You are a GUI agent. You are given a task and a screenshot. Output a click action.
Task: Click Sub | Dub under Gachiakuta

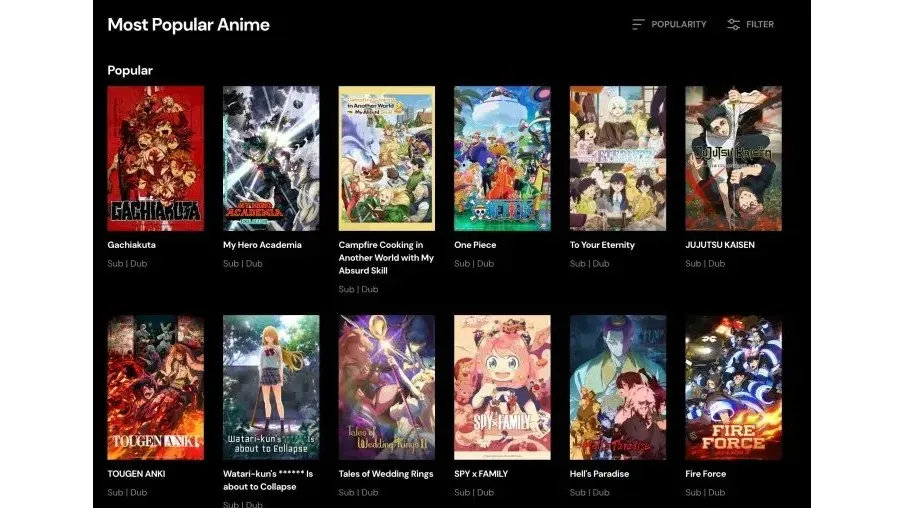coord(127,264)
